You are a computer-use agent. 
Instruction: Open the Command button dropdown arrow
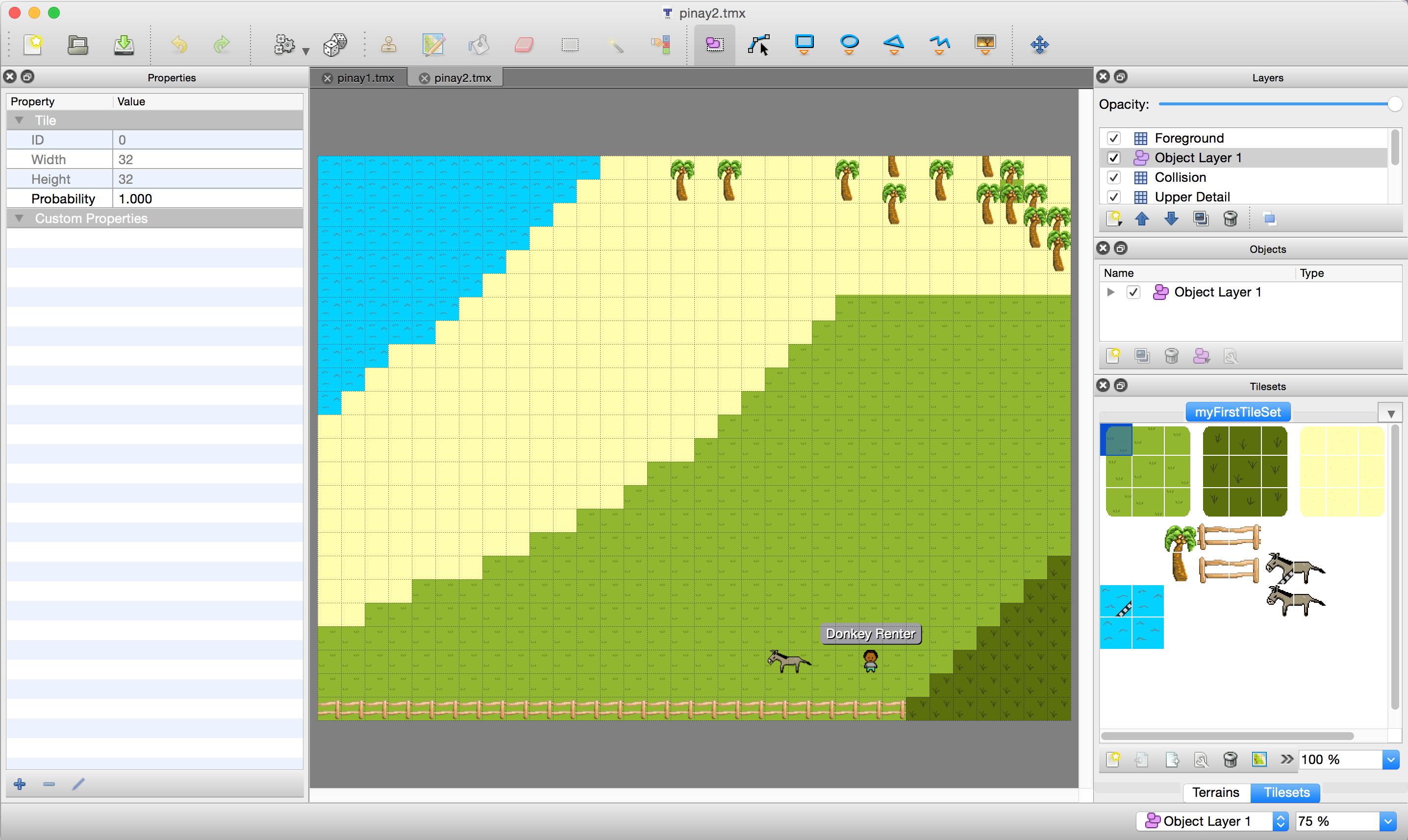coord(306,51)
